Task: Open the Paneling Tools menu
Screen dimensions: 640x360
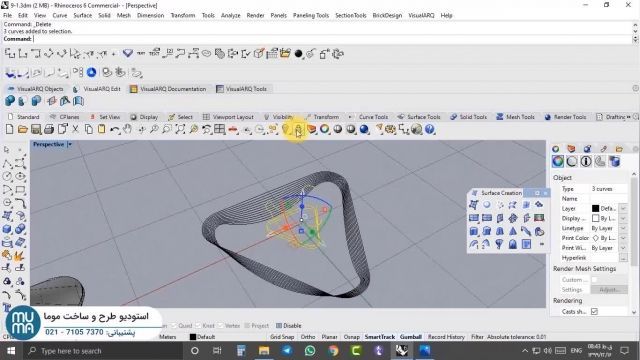Action: [311, 15]
